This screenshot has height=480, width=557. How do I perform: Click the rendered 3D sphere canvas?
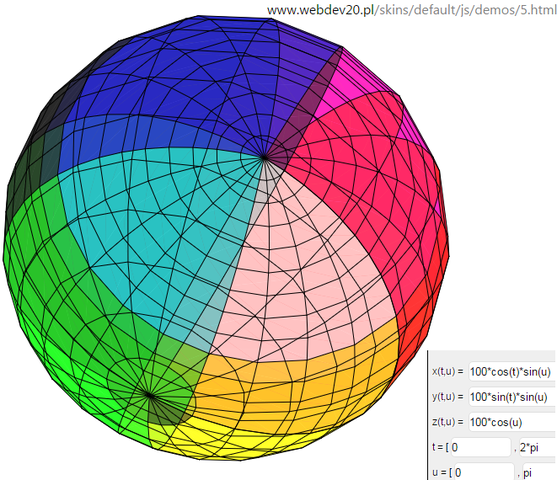click(226, 238)
